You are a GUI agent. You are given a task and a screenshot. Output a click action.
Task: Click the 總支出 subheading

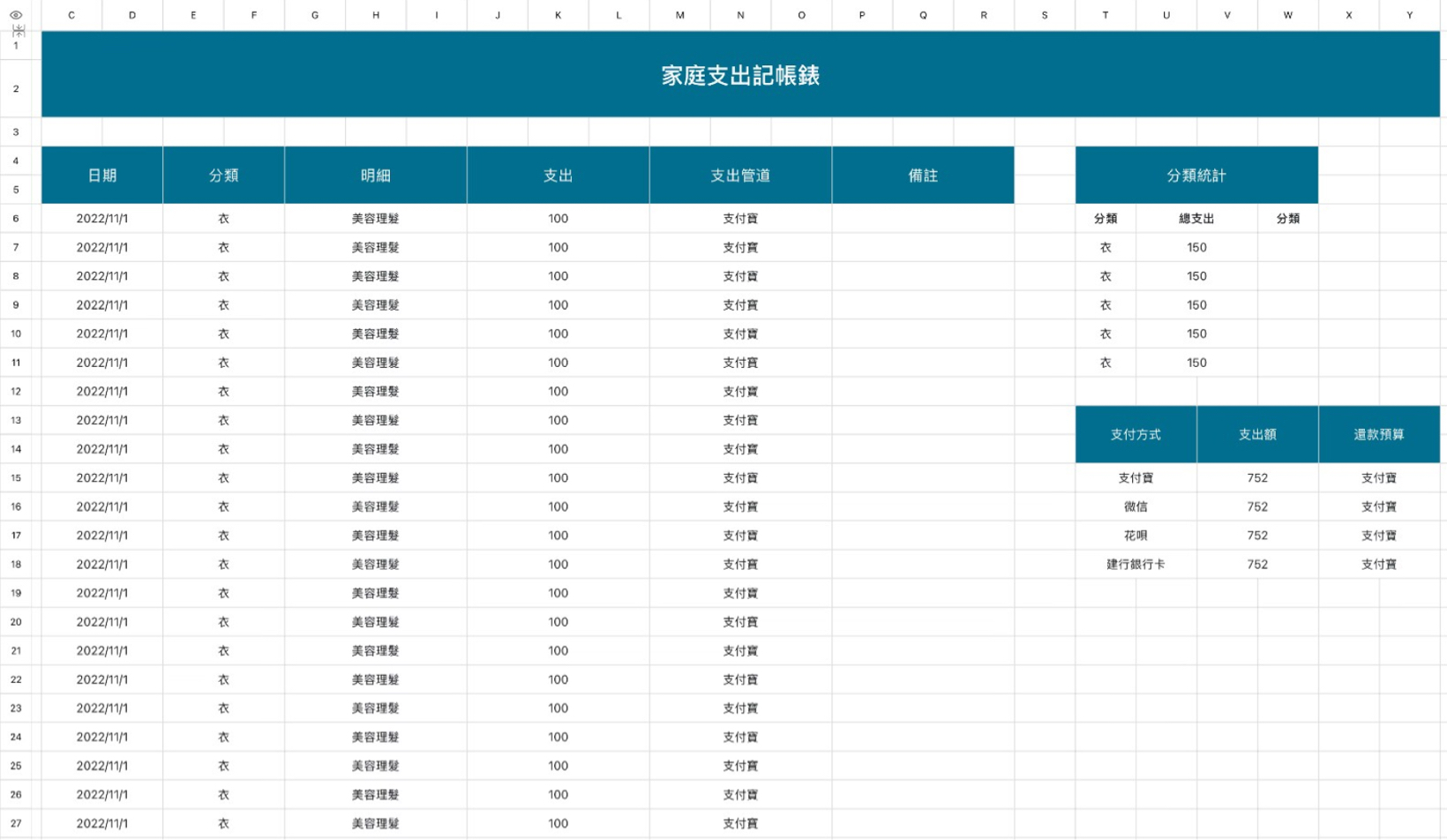(x=1196, y=218)
